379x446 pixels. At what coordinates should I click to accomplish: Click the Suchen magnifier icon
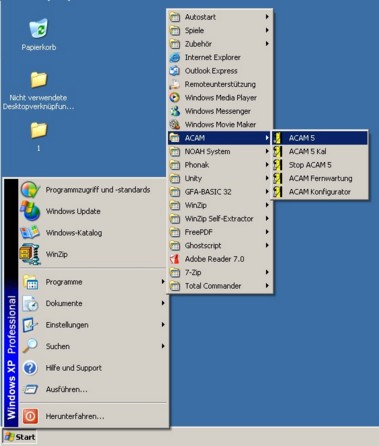coord(30,346)
